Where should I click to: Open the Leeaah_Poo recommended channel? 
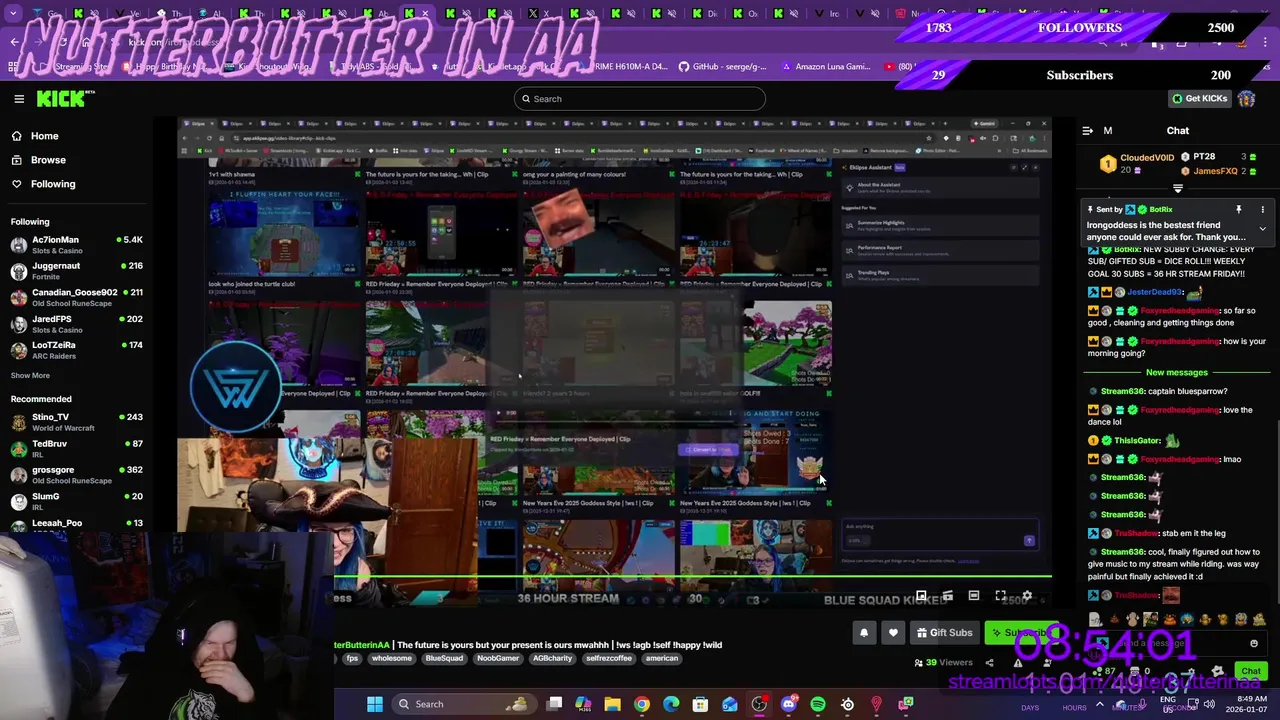click(x=78, y=524)
